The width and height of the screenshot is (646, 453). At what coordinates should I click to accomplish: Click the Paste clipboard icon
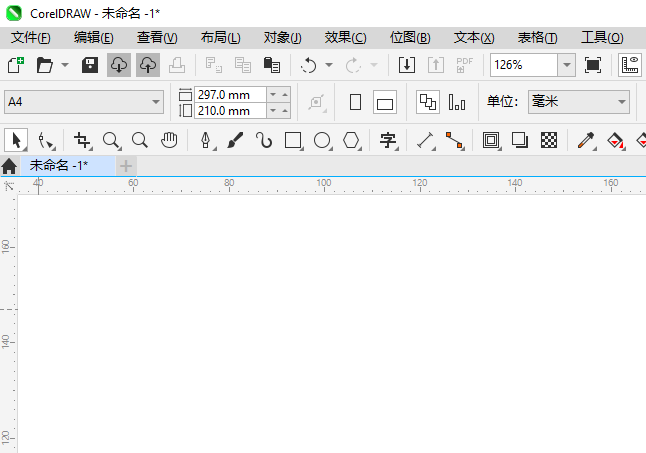point(272,65)
